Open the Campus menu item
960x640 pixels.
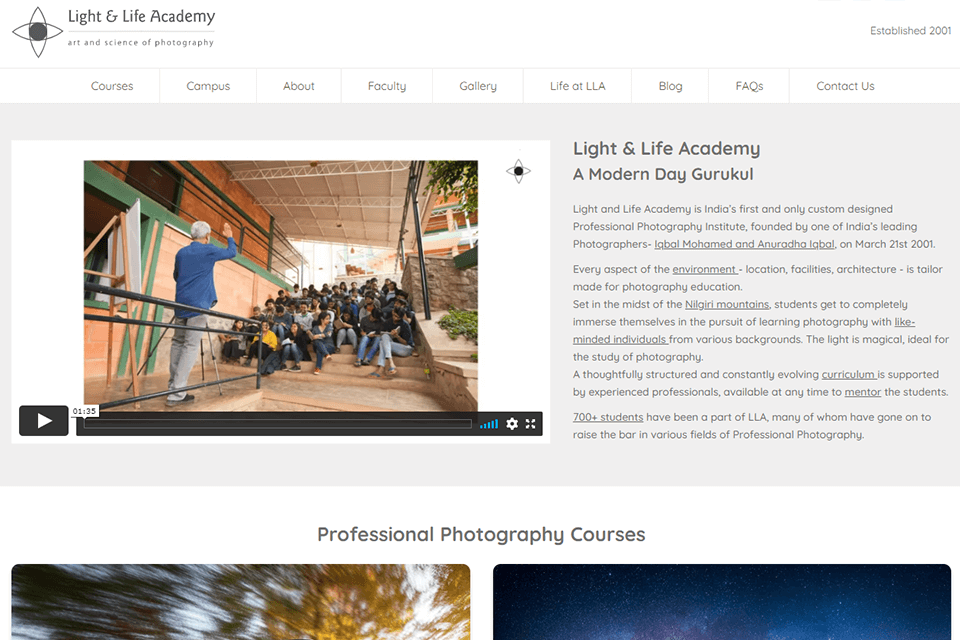click(208, 86)
